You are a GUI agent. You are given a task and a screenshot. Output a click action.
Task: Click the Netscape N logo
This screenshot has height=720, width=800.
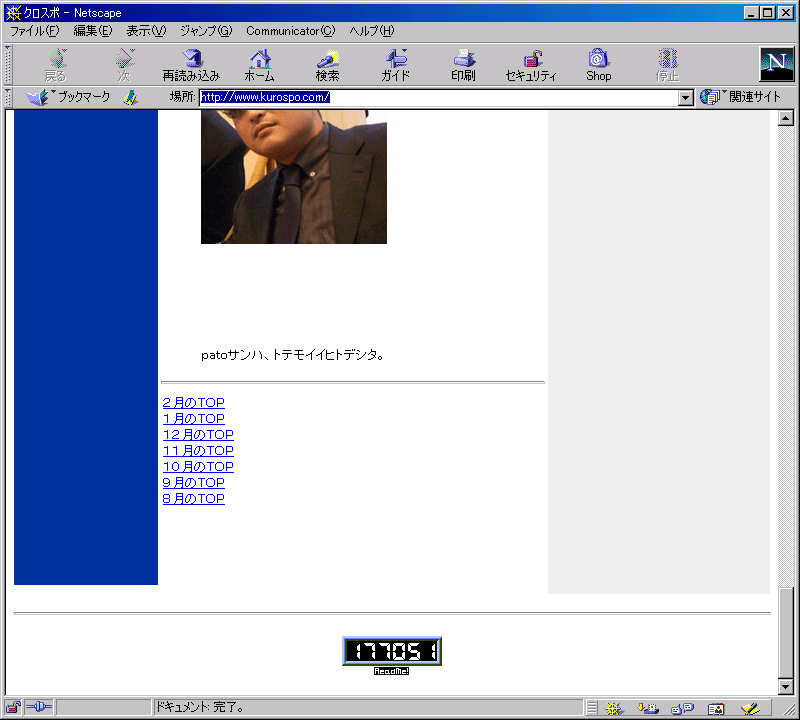(777, 64)
